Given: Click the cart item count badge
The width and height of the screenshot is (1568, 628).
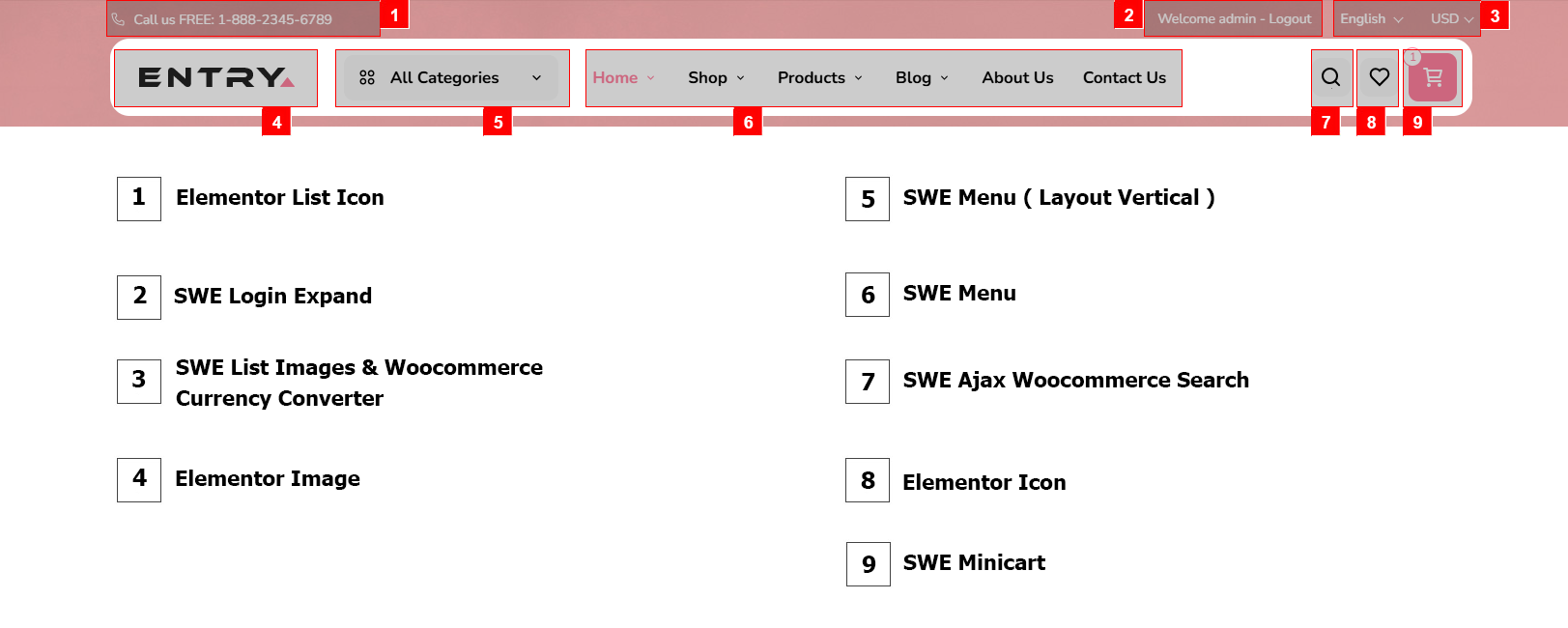Looking at the screenshot, I should [1412, 57].
